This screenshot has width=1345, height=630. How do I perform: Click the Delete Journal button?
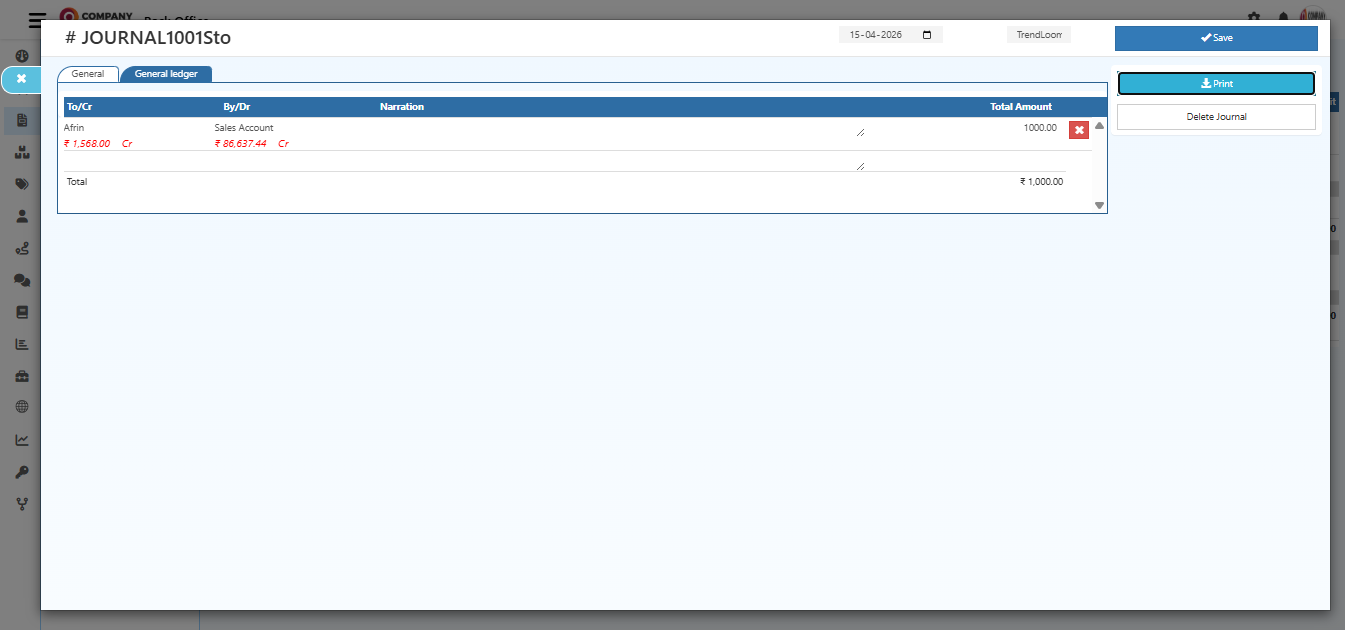(x=1216, y=117)
